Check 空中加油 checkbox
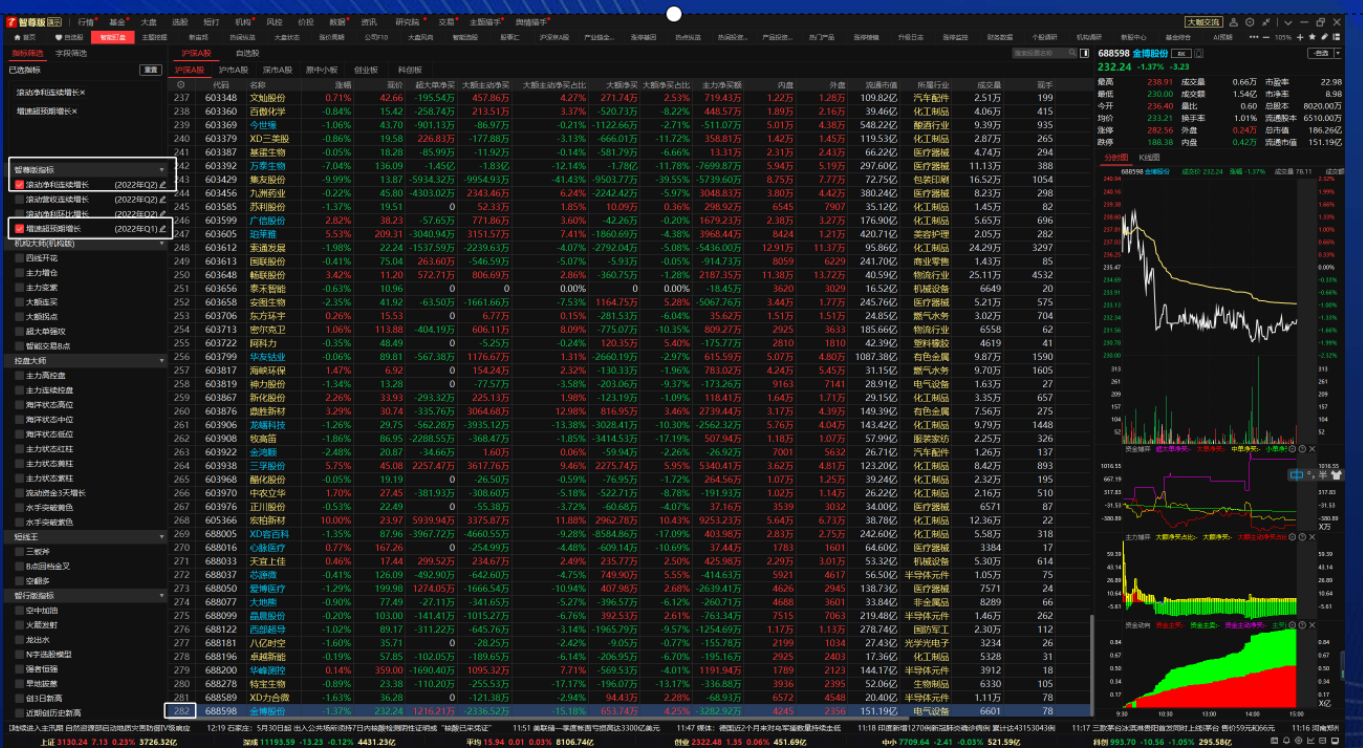This screenshot has width=1363, height=748. pyautogui.click(x=20, y=610)
